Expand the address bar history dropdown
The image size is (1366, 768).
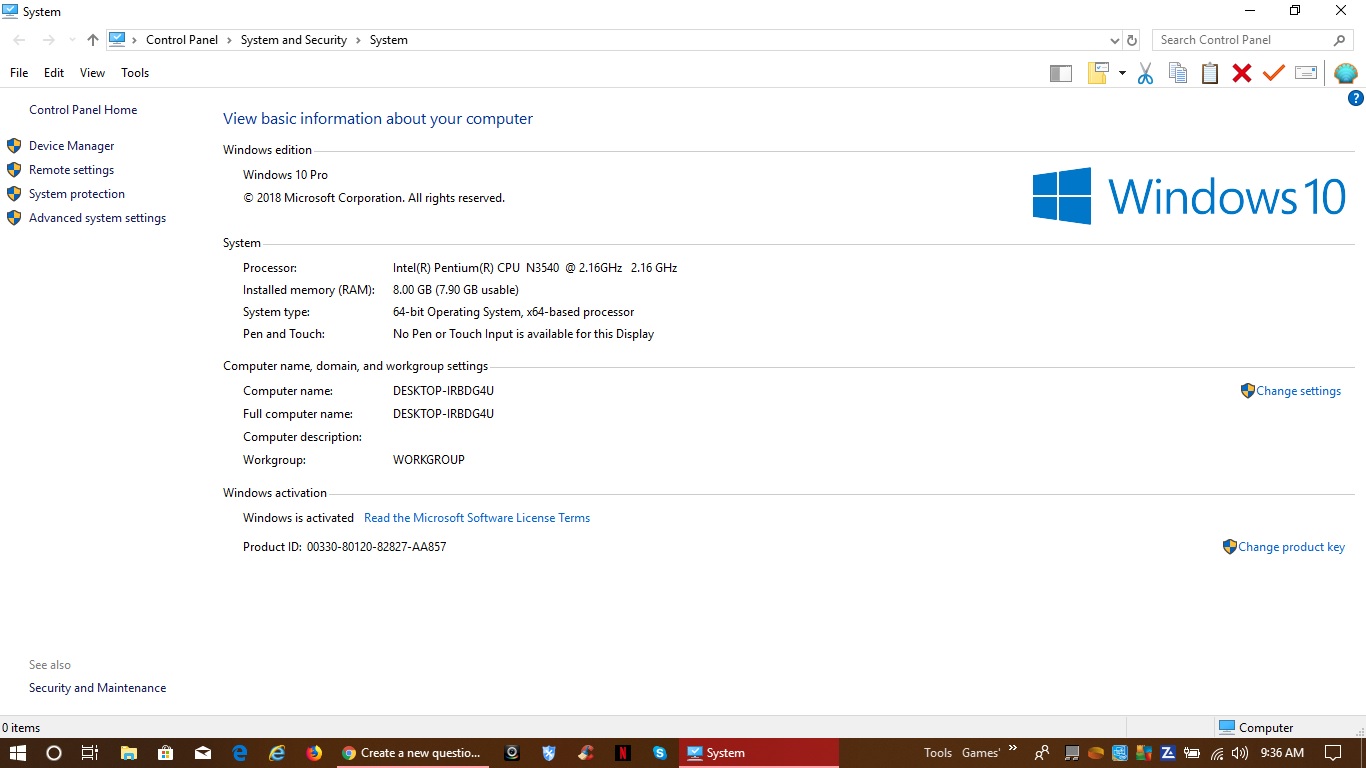point(1115,40)
